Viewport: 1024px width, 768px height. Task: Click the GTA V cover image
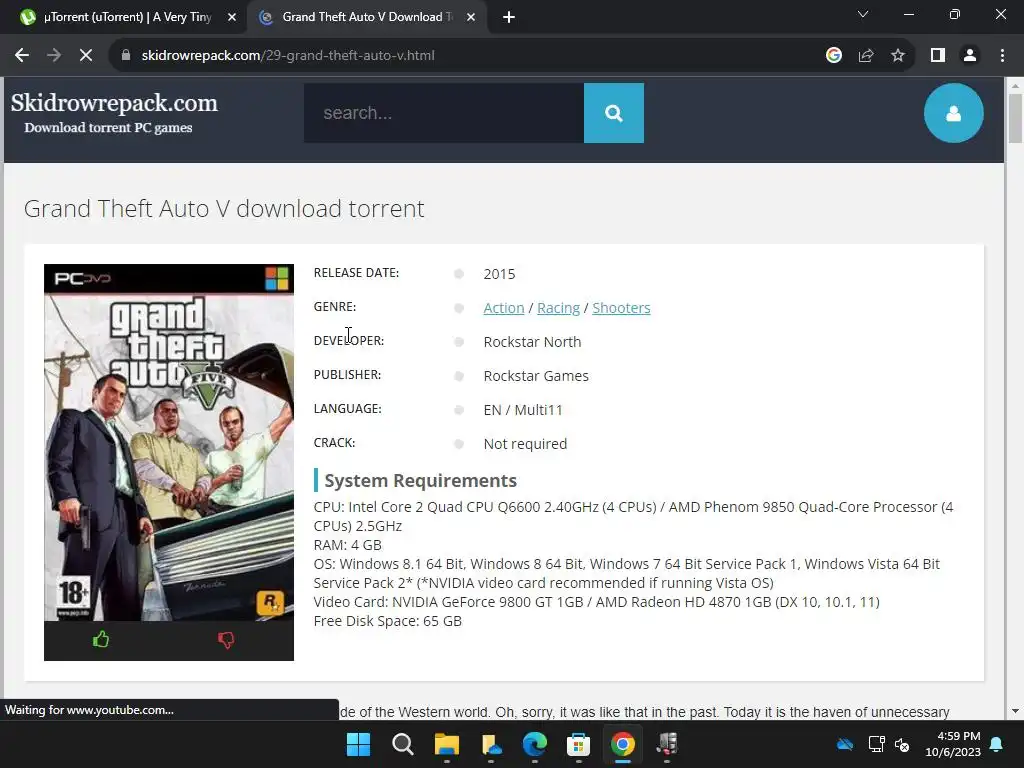pyautogui.click(x=168, y=442)
